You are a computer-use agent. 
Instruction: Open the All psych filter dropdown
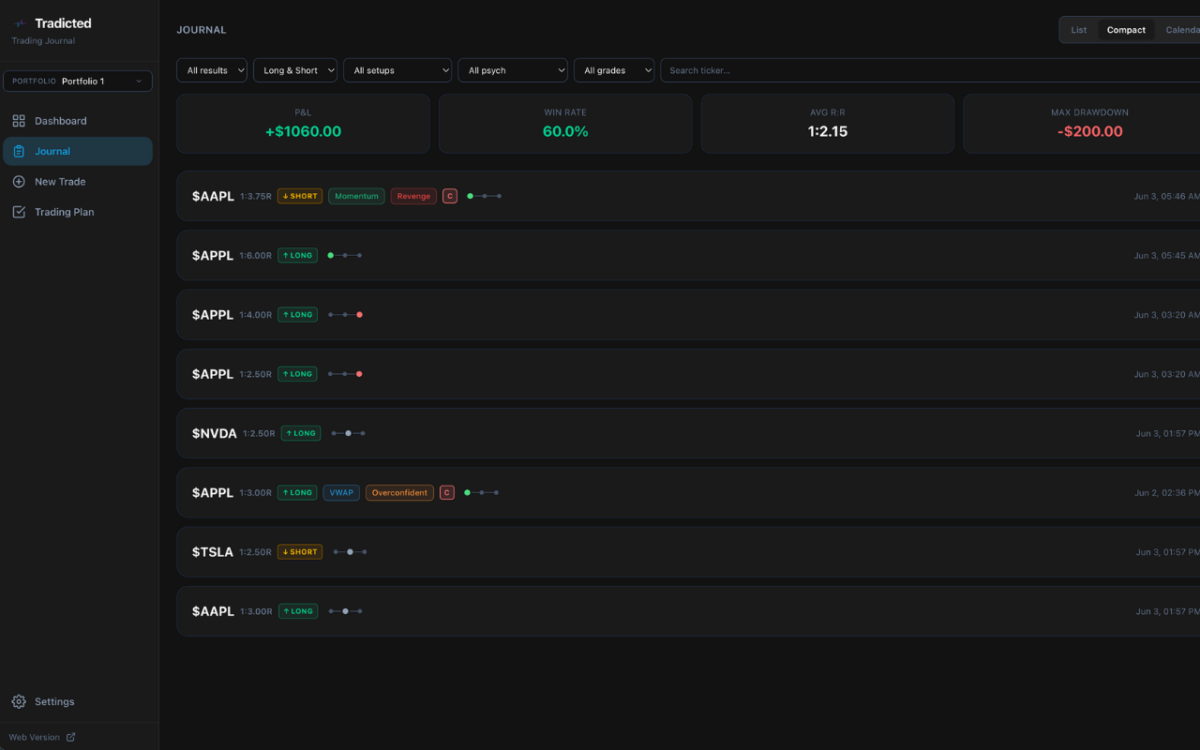point(513,70)
